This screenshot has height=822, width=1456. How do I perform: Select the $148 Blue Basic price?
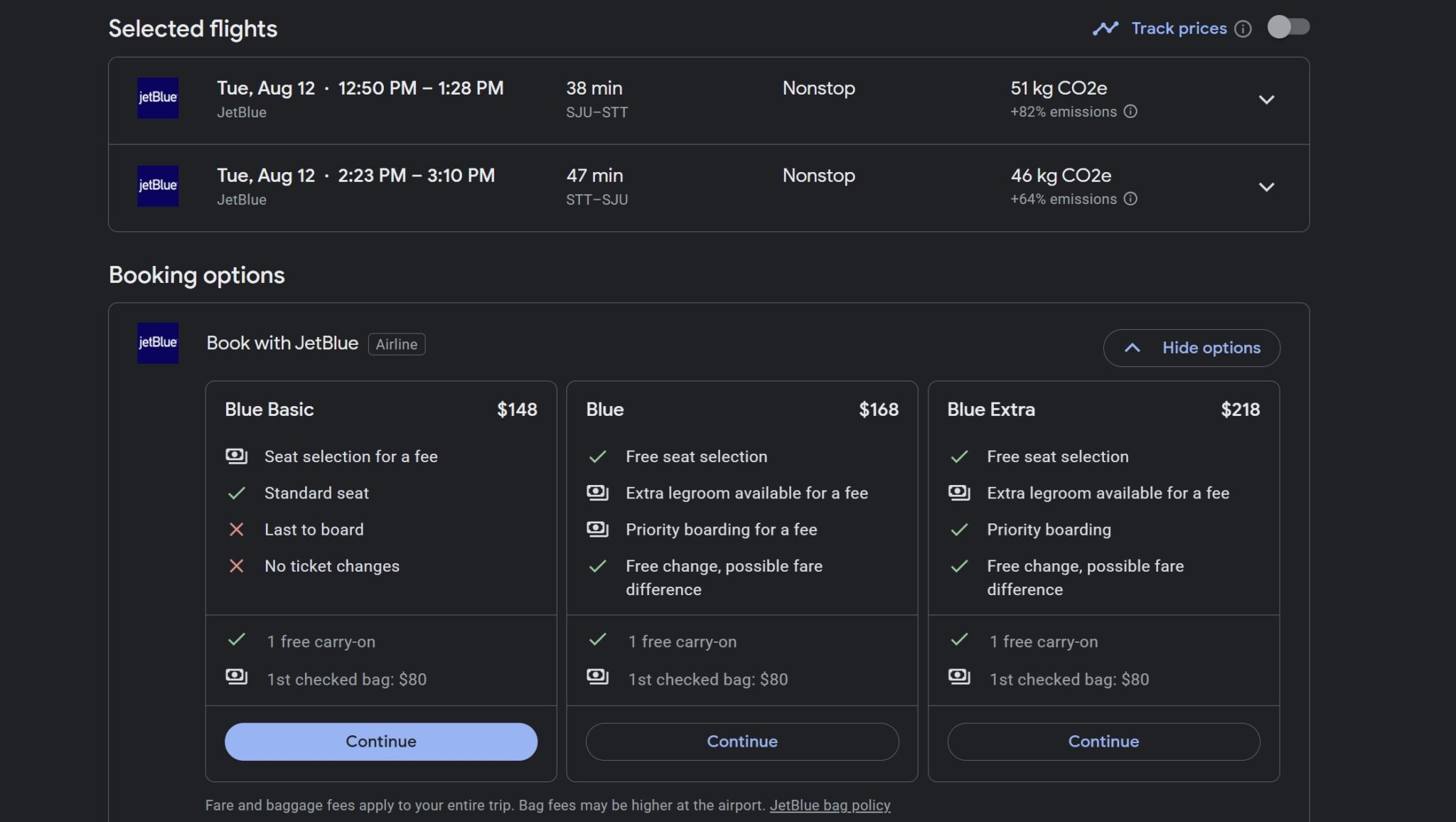(517, 410)
